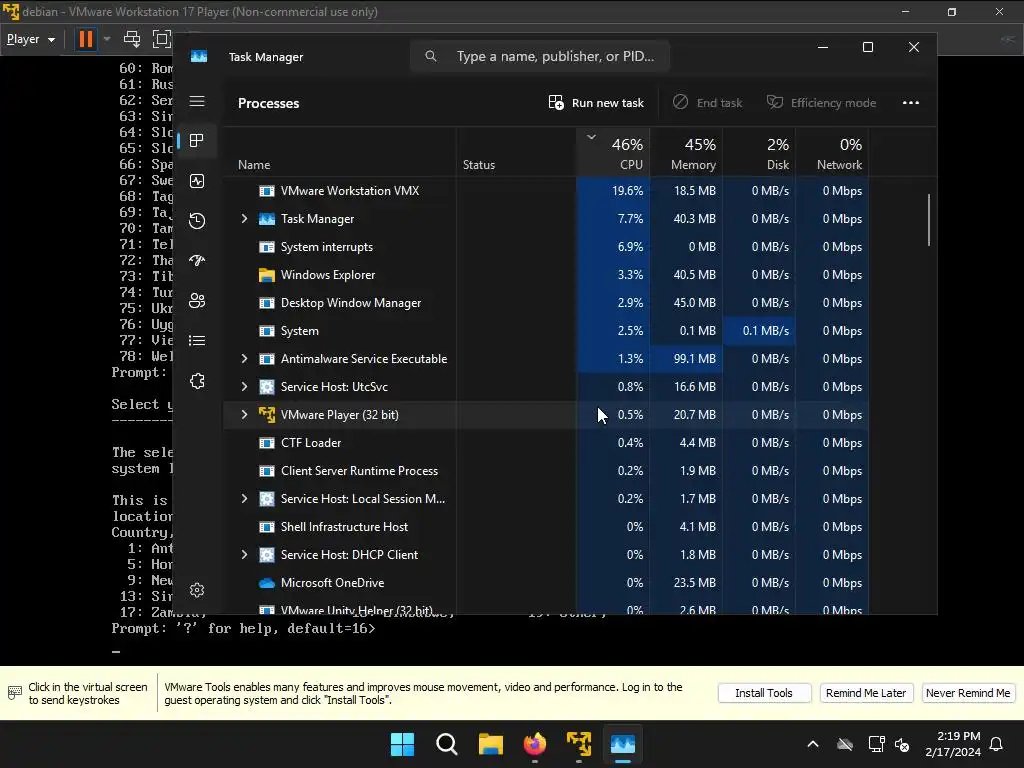
Task: Open notifications bell in taskbar
Action: (x=997, y=744)
